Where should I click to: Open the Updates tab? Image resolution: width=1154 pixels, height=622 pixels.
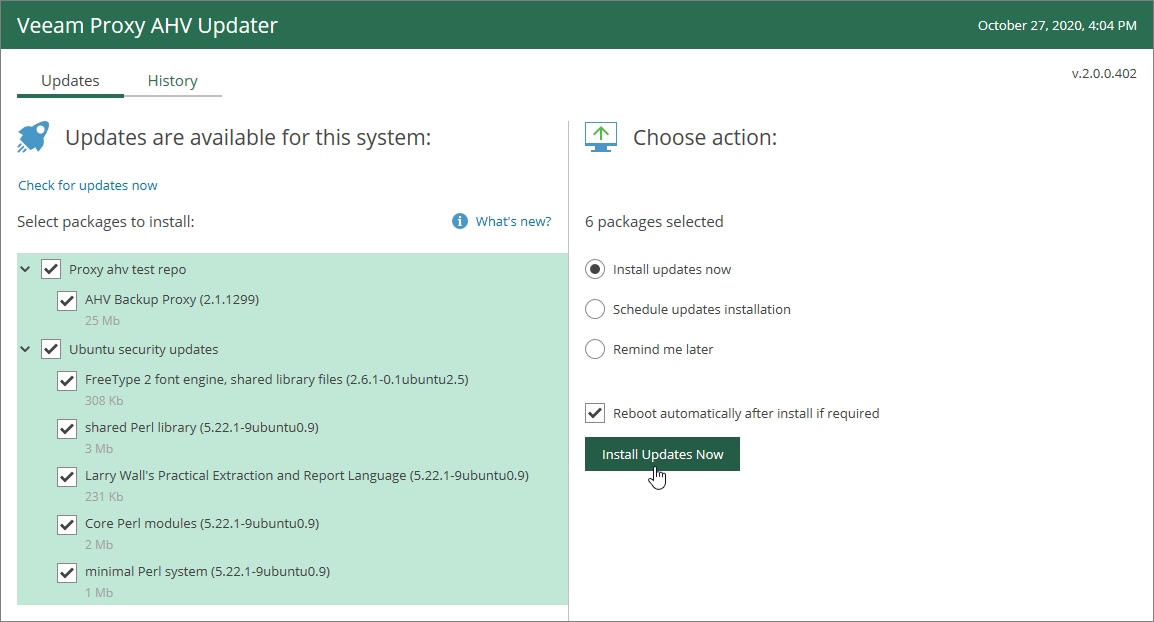point(70,81)
